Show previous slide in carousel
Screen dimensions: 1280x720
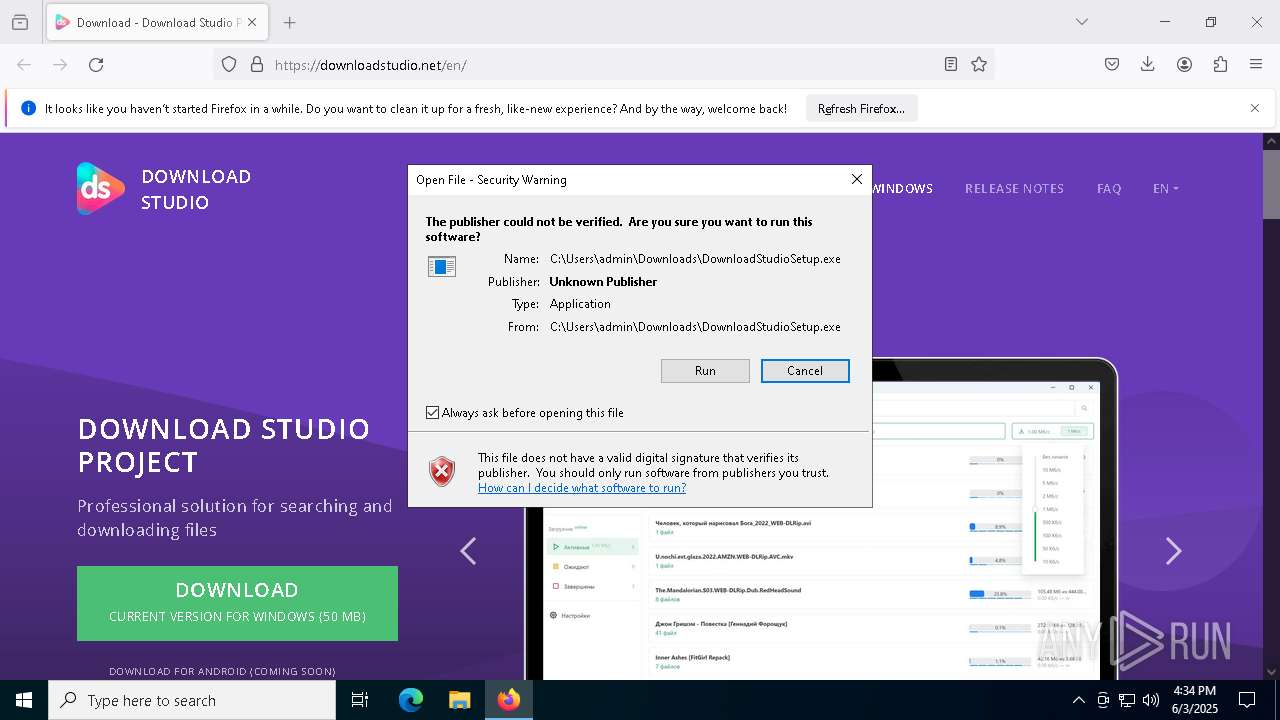coord(468,551)
